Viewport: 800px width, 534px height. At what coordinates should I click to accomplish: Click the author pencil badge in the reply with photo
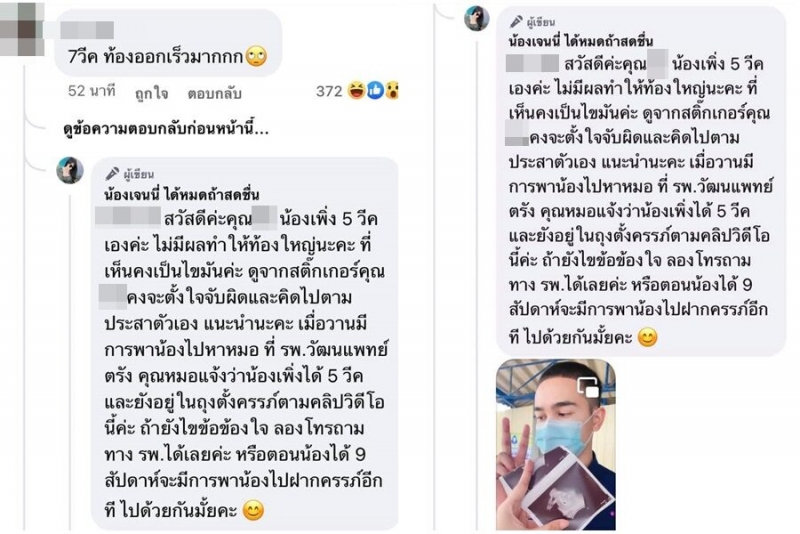(516, 21)
